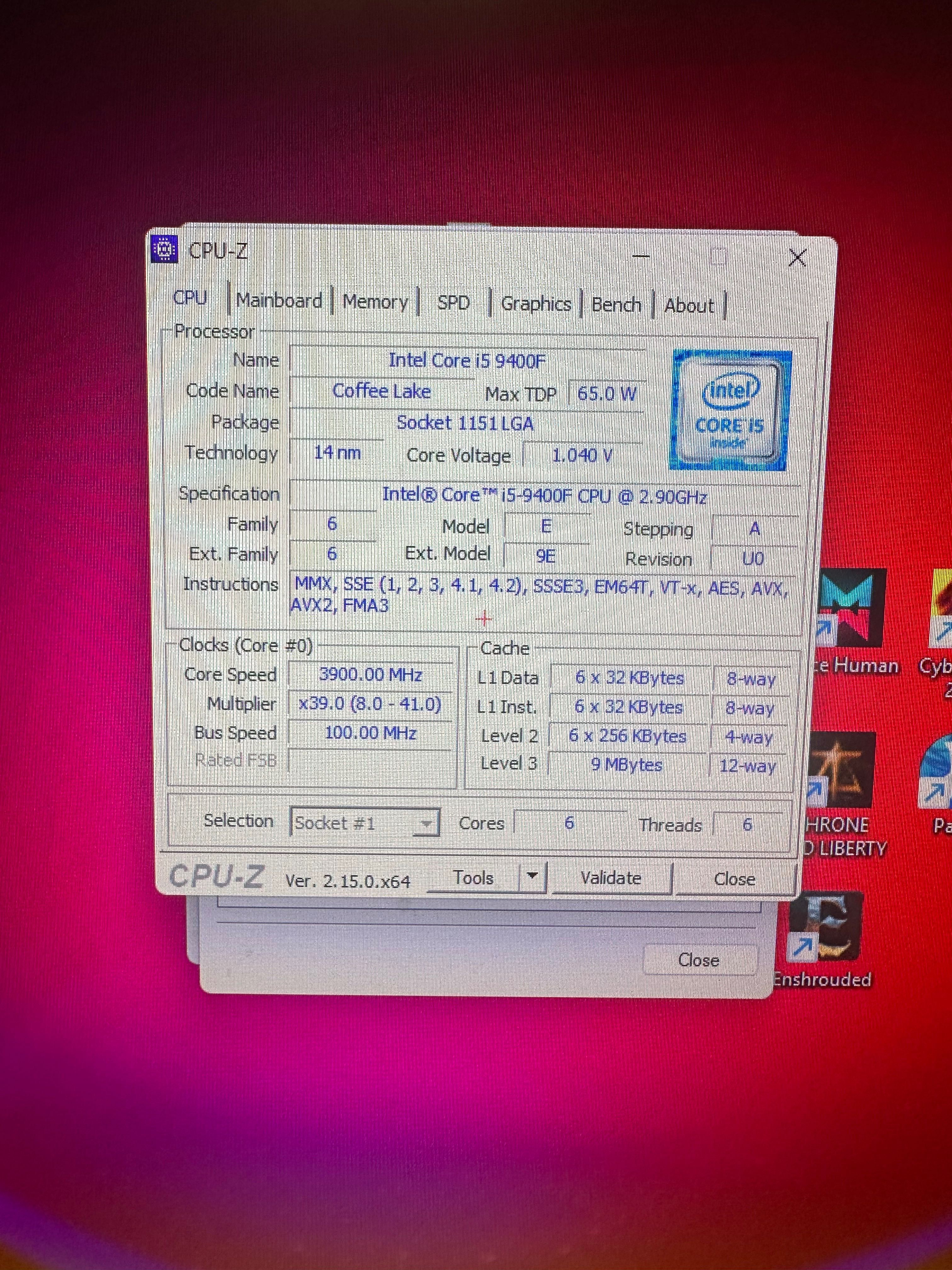952x1270 pixels.
Task: Click the Package value Socket 1151 LGA
Action: point(465,423)
